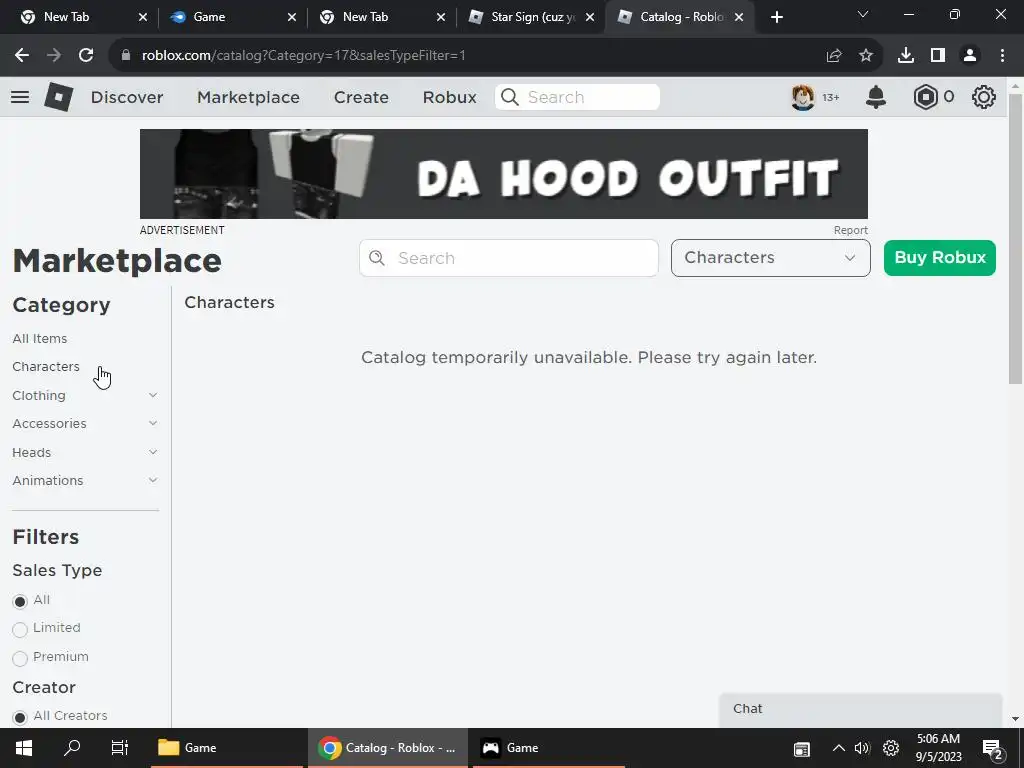Open the Game folder on the taskbar

point(227,748)
